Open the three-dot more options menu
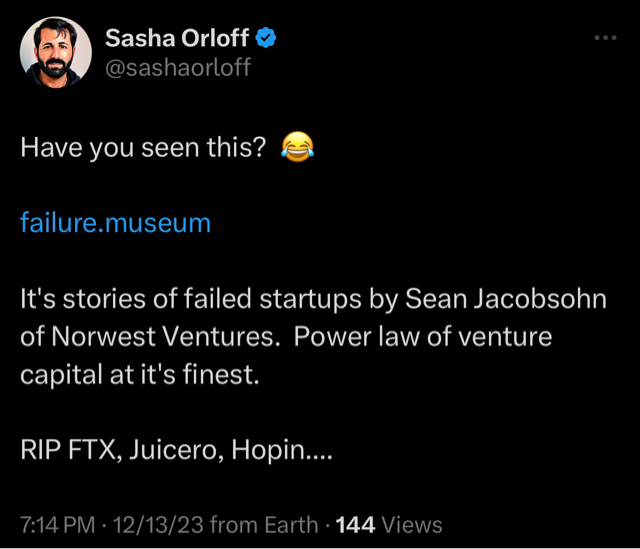The width and height of the screenshot is (640, 549). 606,38
